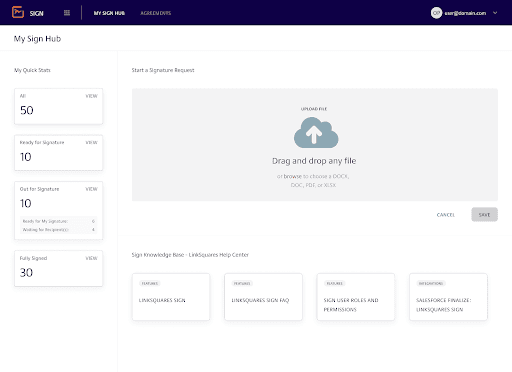Viewport: 512px width, 372px height.
Task: Open the user@domain.com account menu
Action: (465, 13)
